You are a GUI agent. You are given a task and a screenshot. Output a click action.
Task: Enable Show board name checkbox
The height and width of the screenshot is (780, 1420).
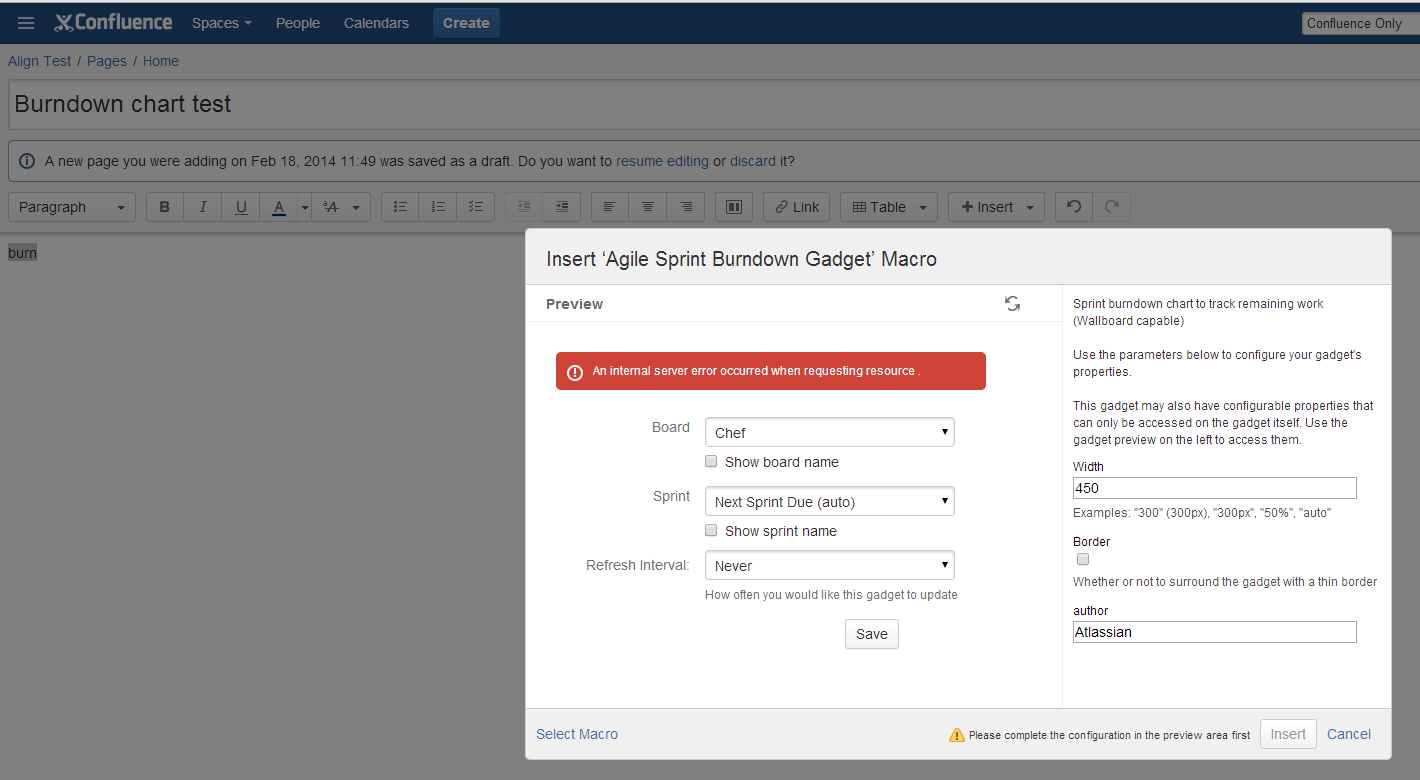coord(711,462)
